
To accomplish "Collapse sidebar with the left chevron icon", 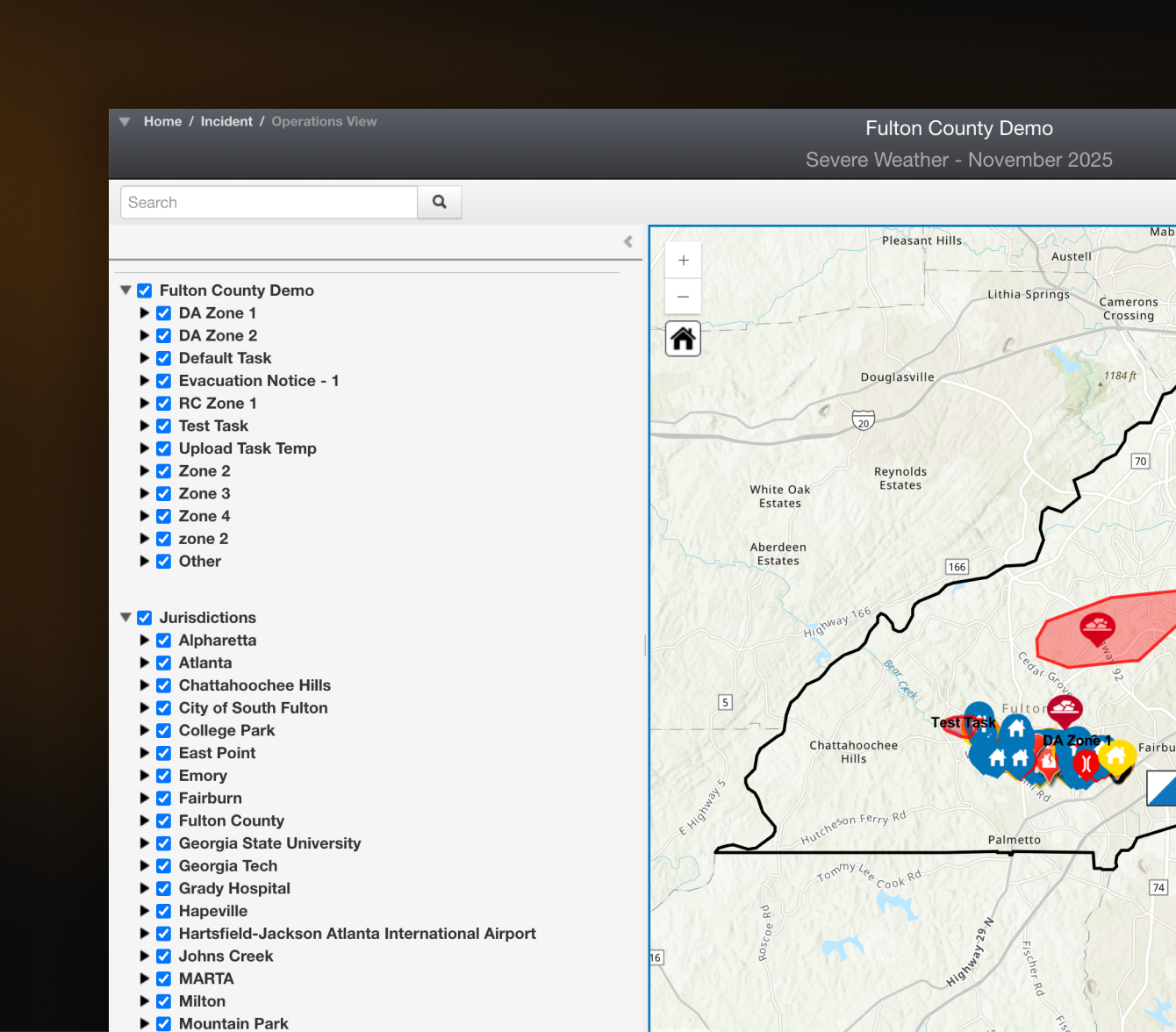I will tap(628, 241).
